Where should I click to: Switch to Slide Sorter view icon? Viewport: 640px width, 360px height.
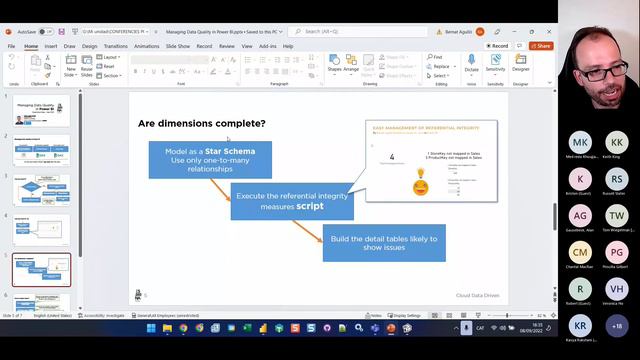click(x=449, y=316)
